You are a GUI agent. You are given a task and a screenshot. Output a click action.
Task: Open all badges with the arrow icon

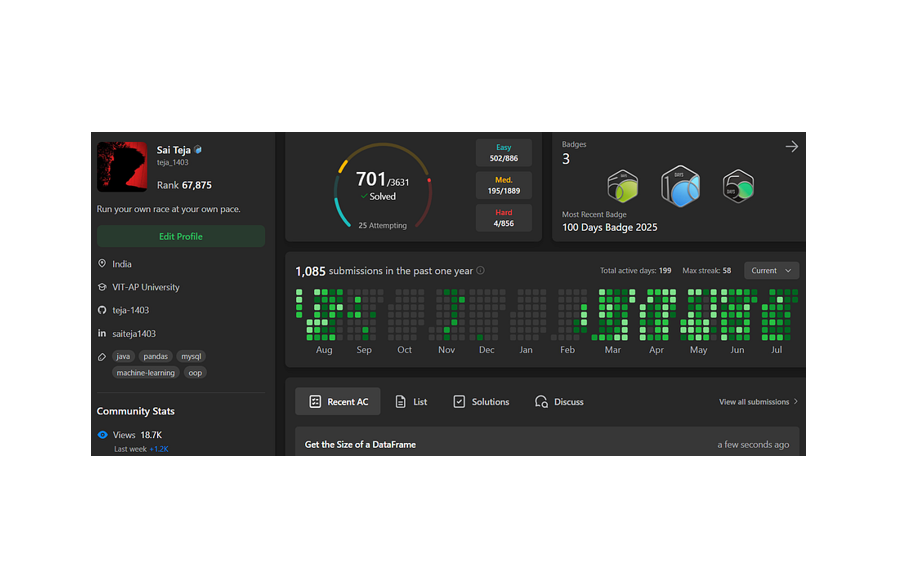coord(792,147)
